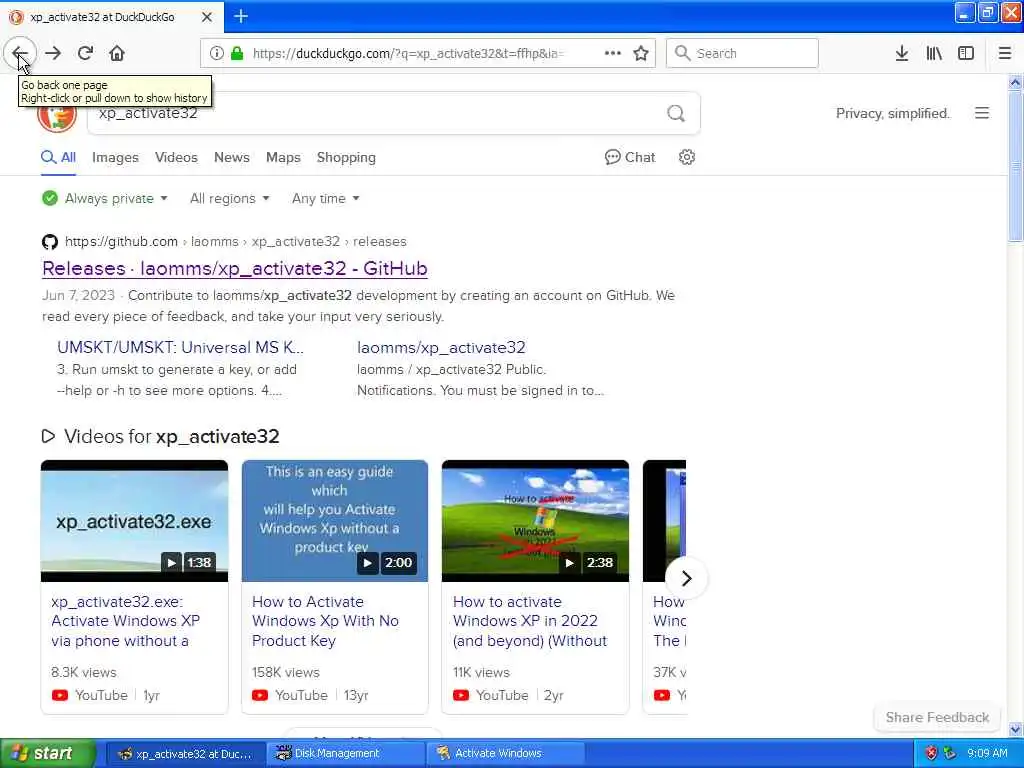The height and width of the screenshot is (768, 1024).
Task: Switch to Videos results tab
Action: 176,157
